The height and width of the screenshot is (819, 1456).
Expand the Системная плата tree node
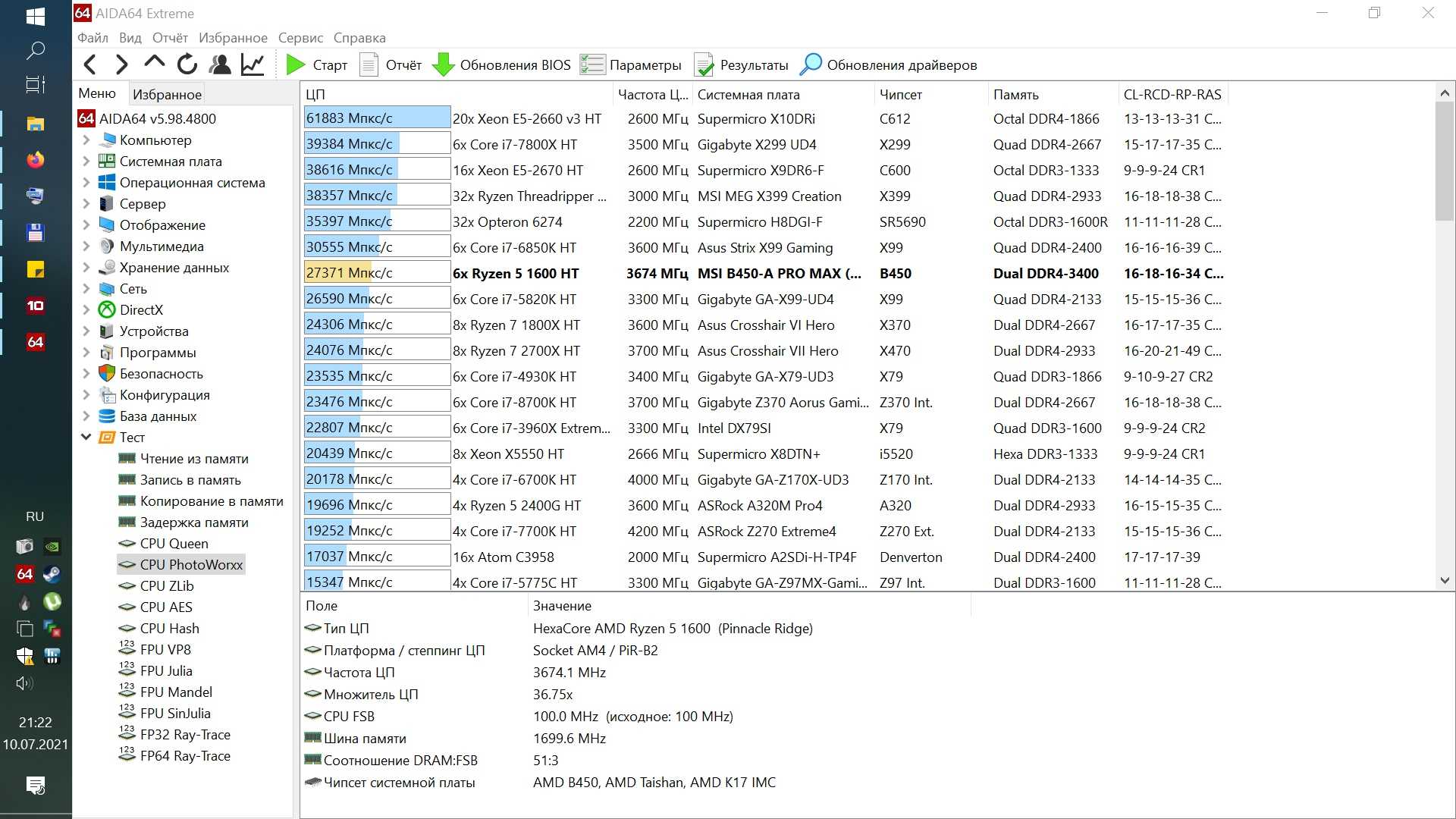coord(86,162)
